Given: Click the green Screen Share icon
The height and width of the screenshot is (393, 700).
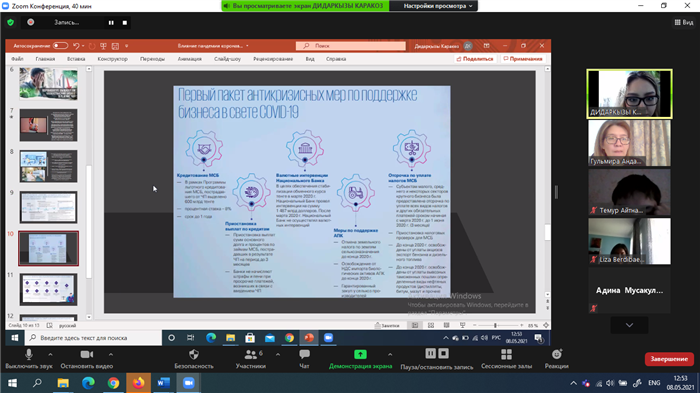Looking at the screenshot, I should click(360, 355).
